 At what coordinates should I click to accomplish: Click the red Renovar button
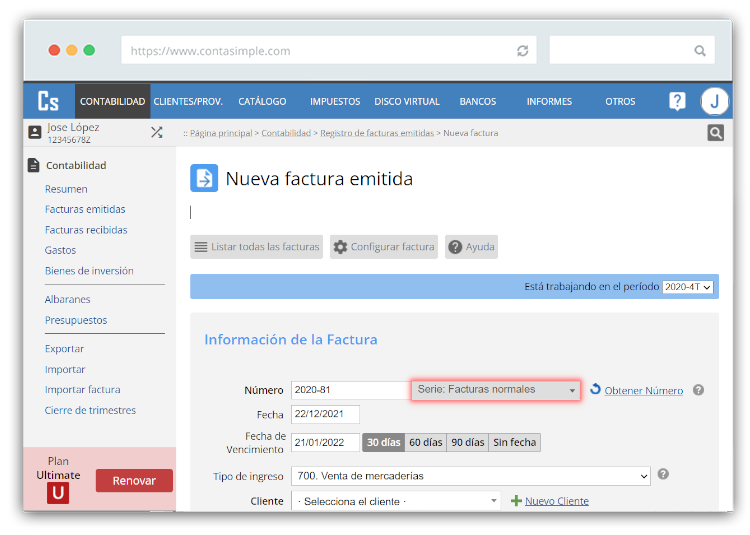(x=134, y=480)
